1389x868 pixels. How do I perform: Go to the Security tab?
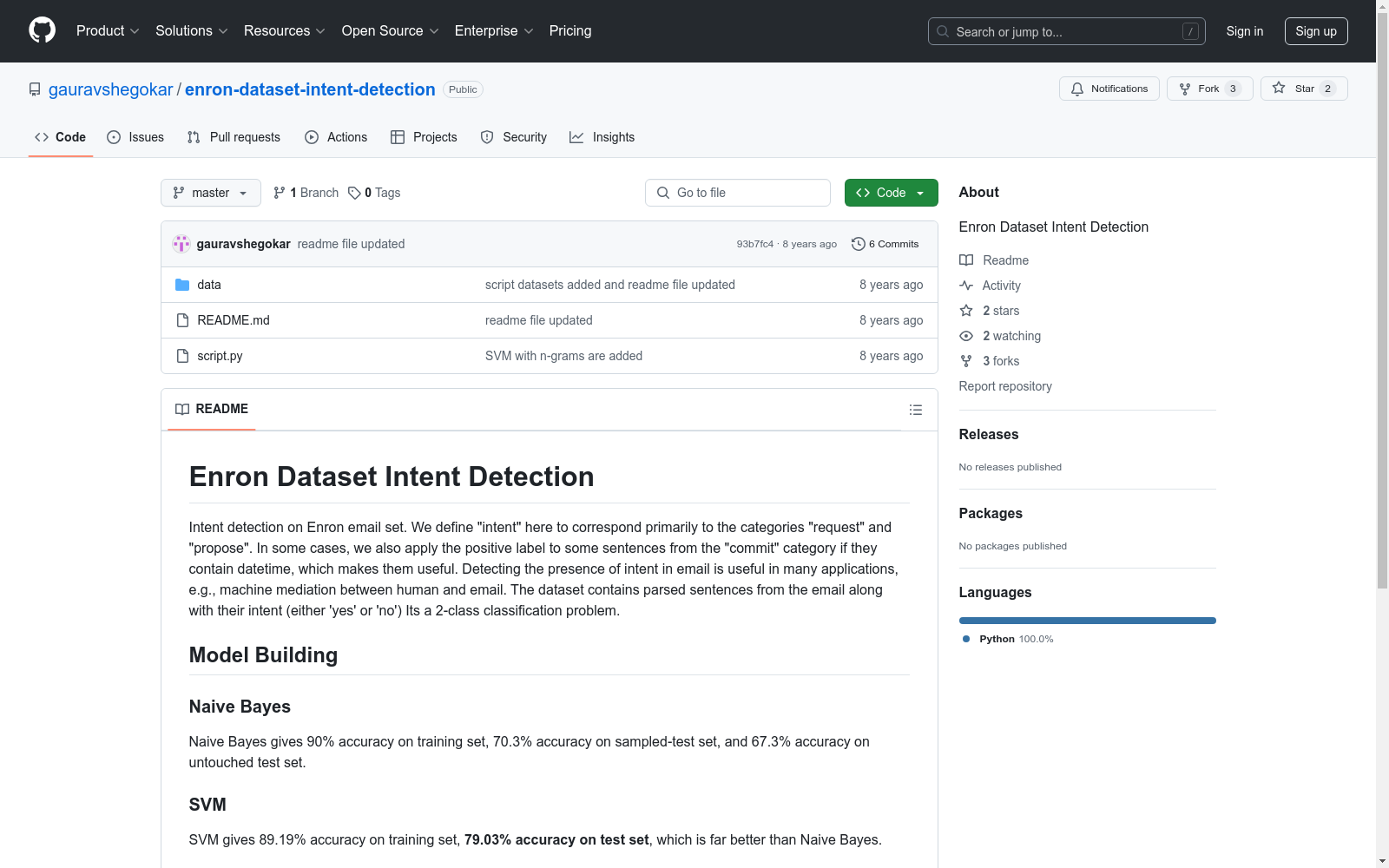pos(514,137)
